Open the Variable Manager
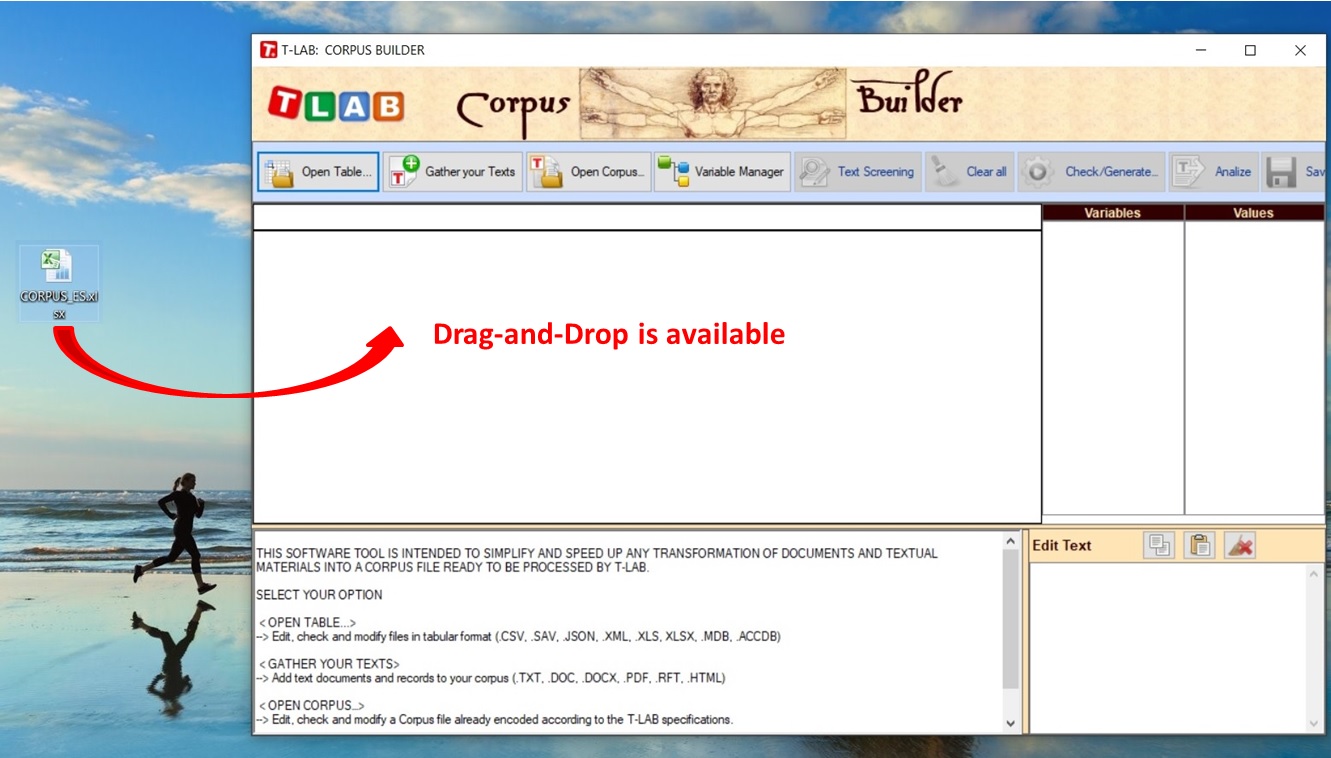1331x758 pixels. pyautogui.click(x=722, y=171)
